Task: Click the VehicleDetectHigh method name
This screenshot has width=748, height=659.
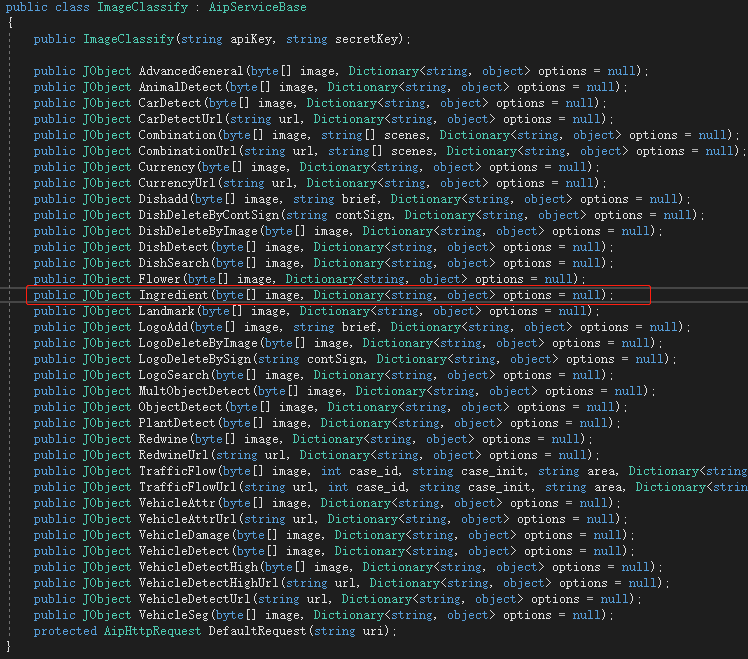Action: pos(198,567)
